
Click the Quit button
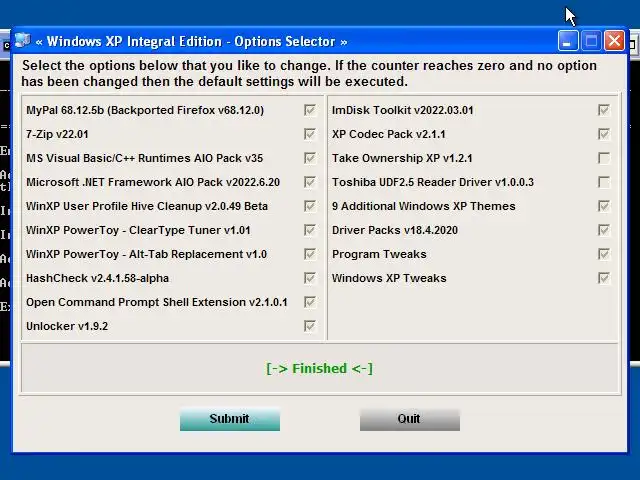tap(410, 419)
